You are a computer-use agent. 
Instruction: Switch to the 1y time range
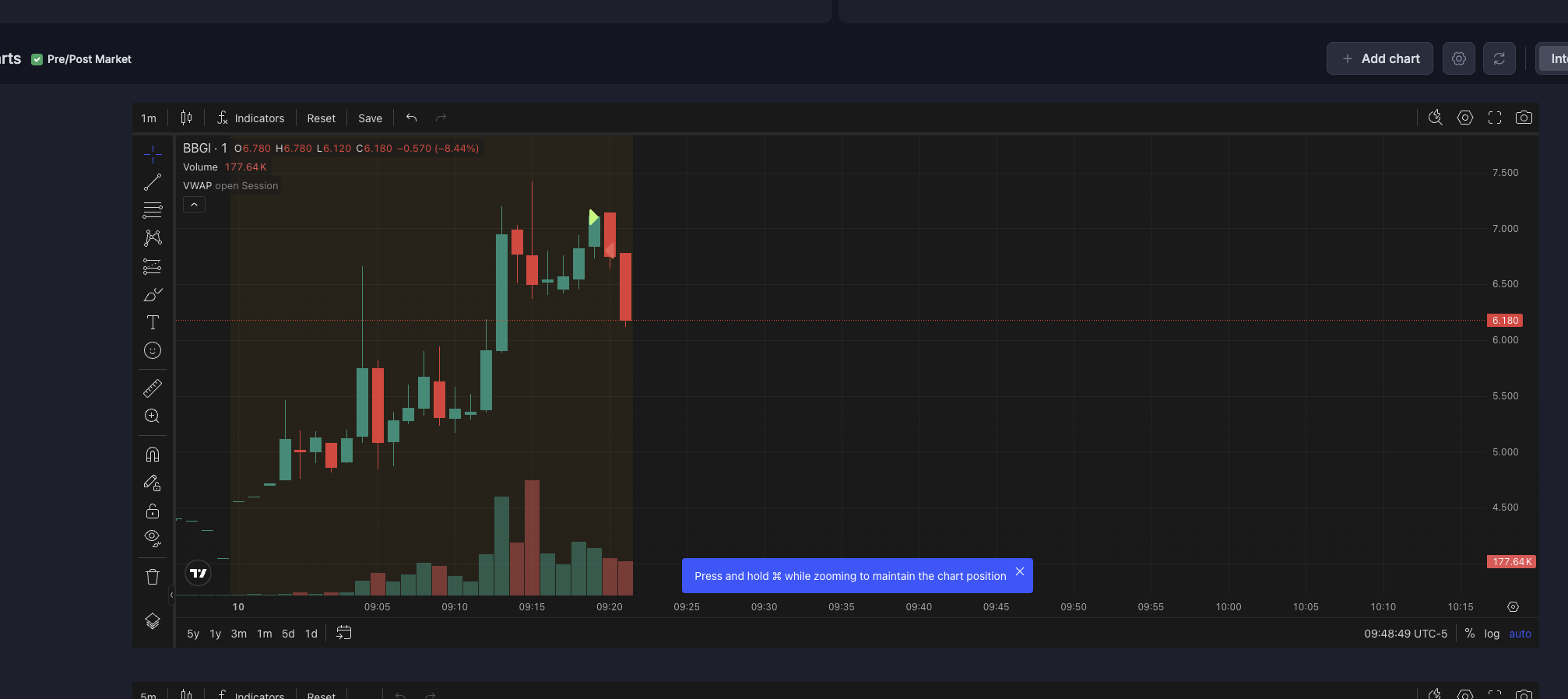[216, 634]
